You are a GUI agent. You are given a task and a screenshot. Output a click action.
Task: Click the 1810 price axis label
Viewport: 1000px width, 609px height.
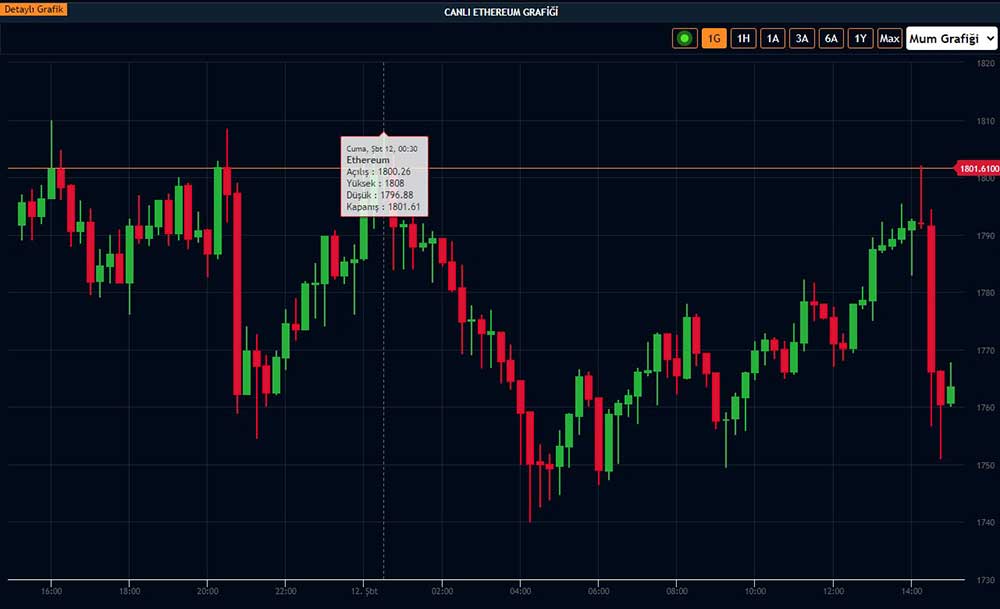pyautogui.click(x=985, y=121)
